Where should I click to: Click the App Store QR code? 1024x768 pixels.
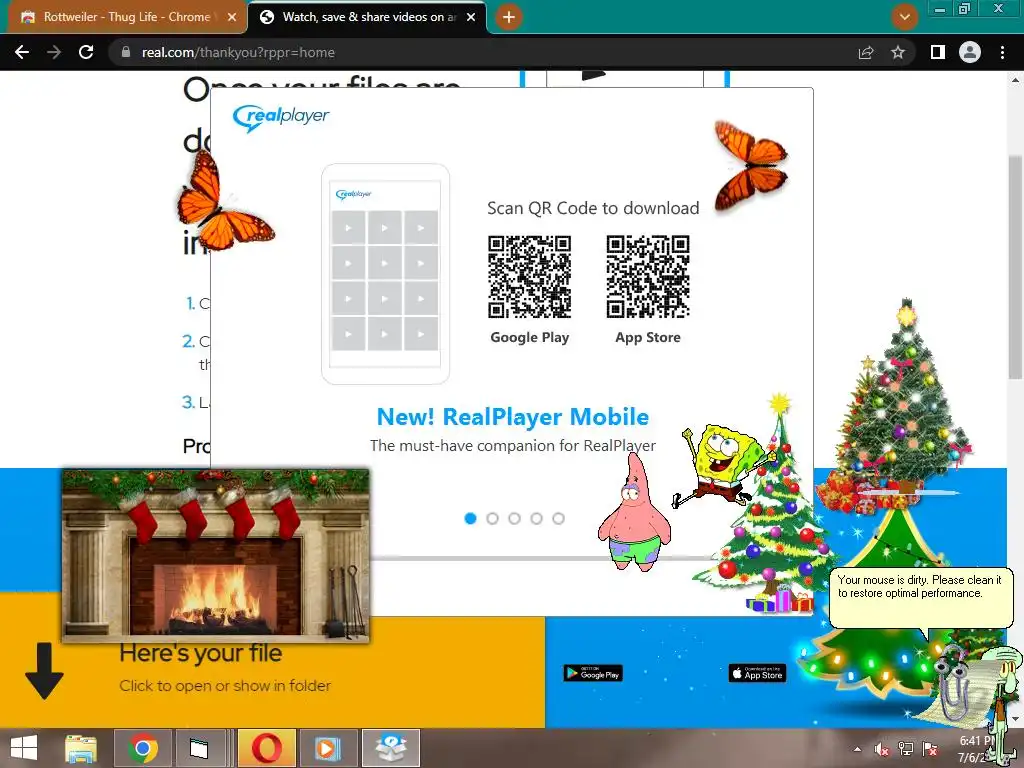pyautogui.click(x=648, y=277)
